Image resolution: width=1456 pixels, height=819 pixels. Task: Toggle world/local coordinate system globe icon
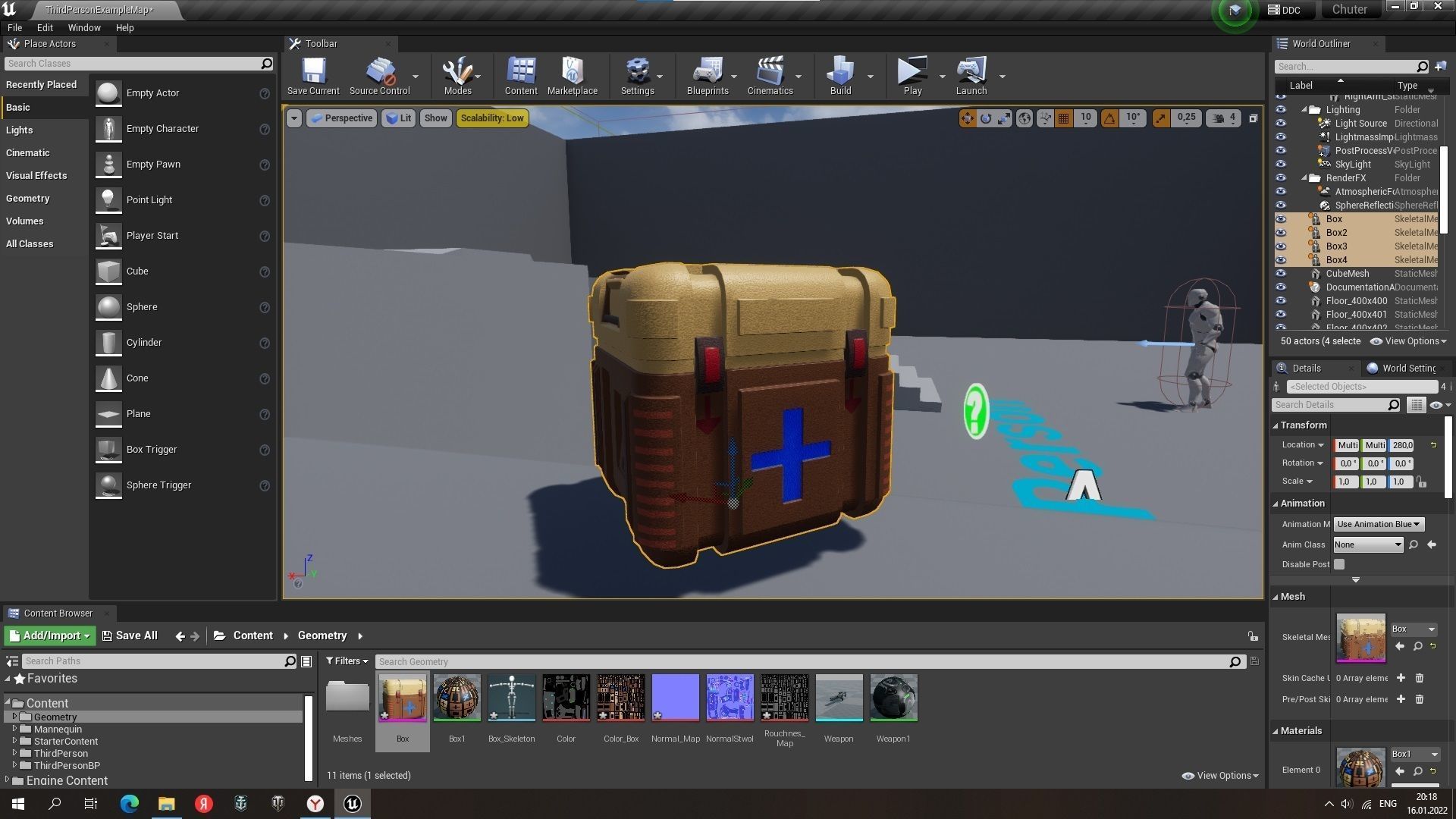1024,118
